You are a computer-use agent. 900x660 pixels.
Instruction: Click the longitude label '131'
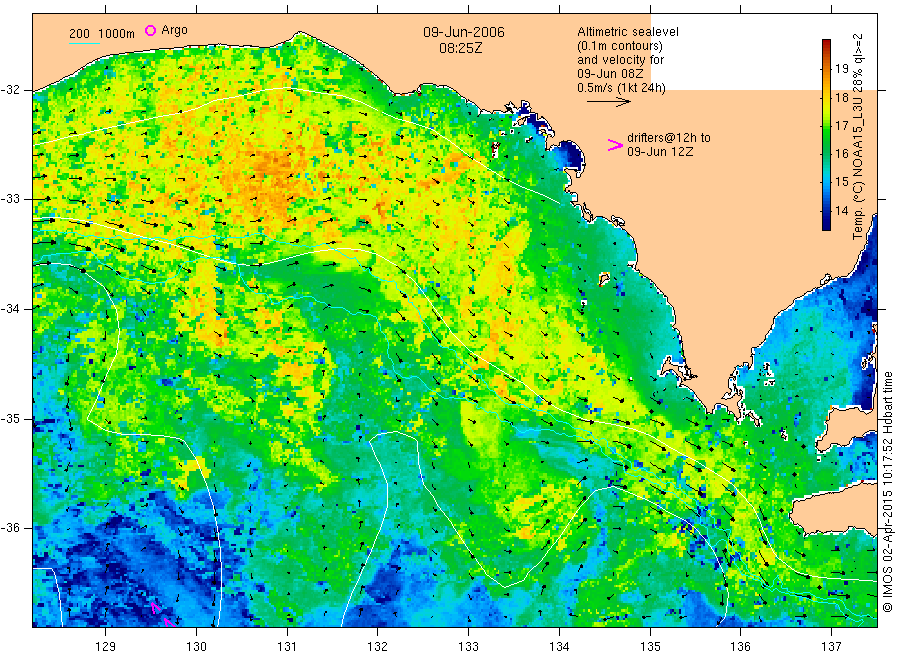[x=287, y=647]
